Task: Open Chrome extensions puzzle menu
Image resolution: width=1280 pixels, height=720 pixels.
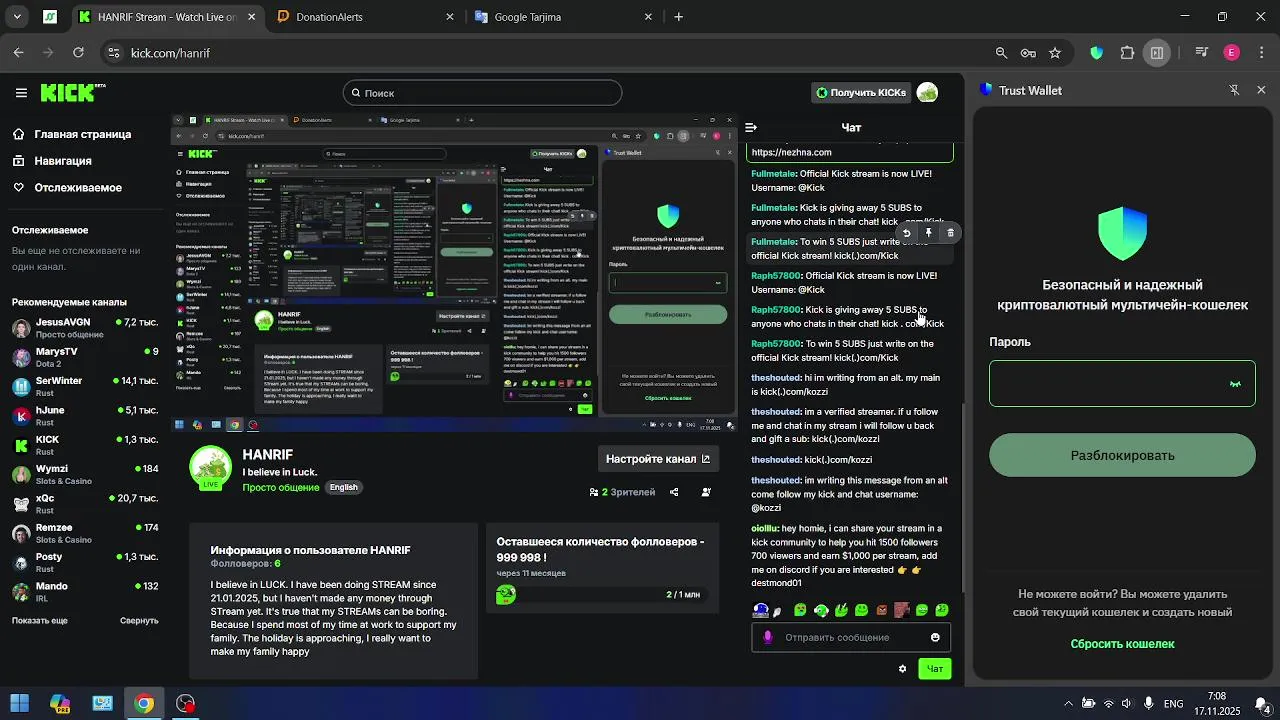Action: coord(1128,53)
